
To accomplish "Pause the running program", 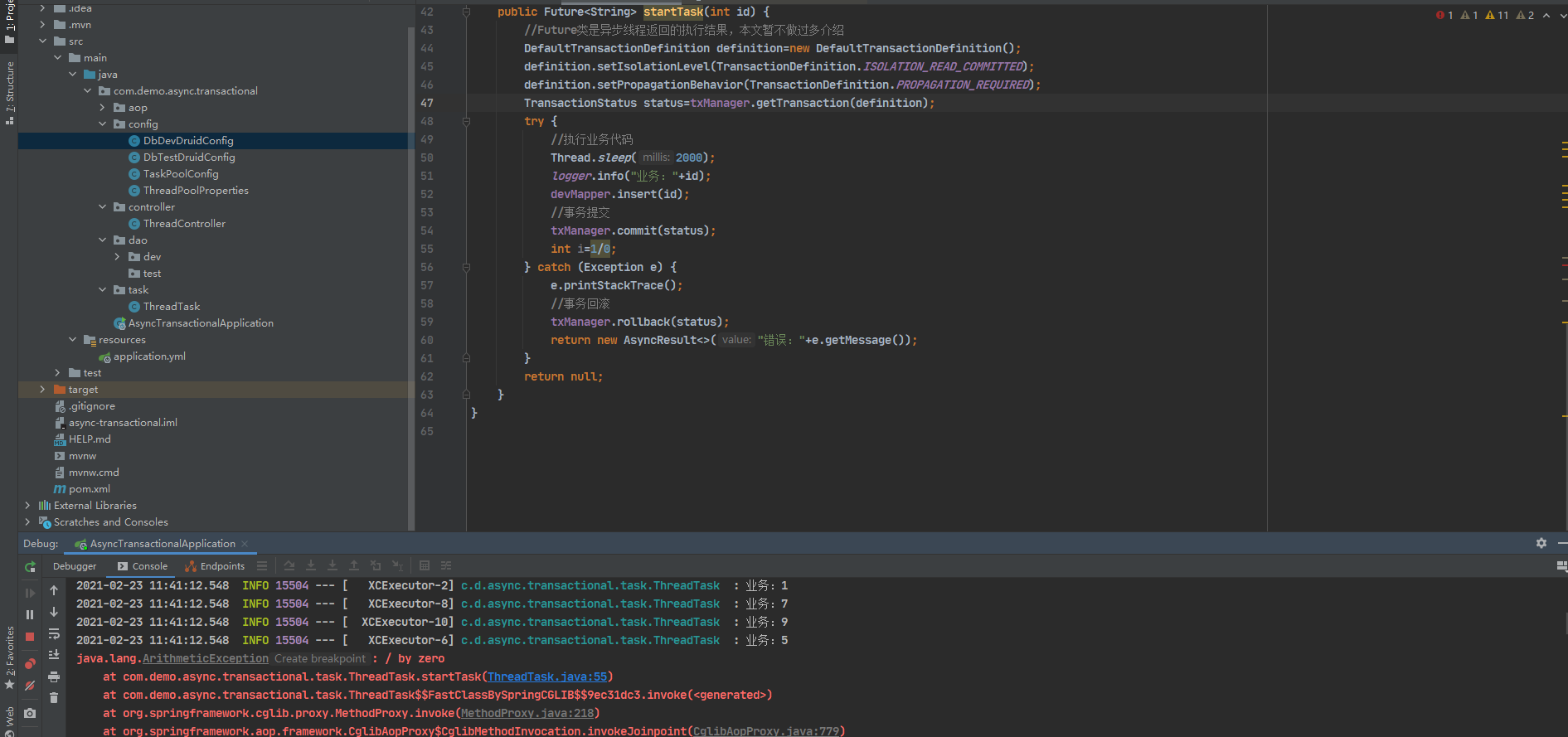I will [30, 614].
